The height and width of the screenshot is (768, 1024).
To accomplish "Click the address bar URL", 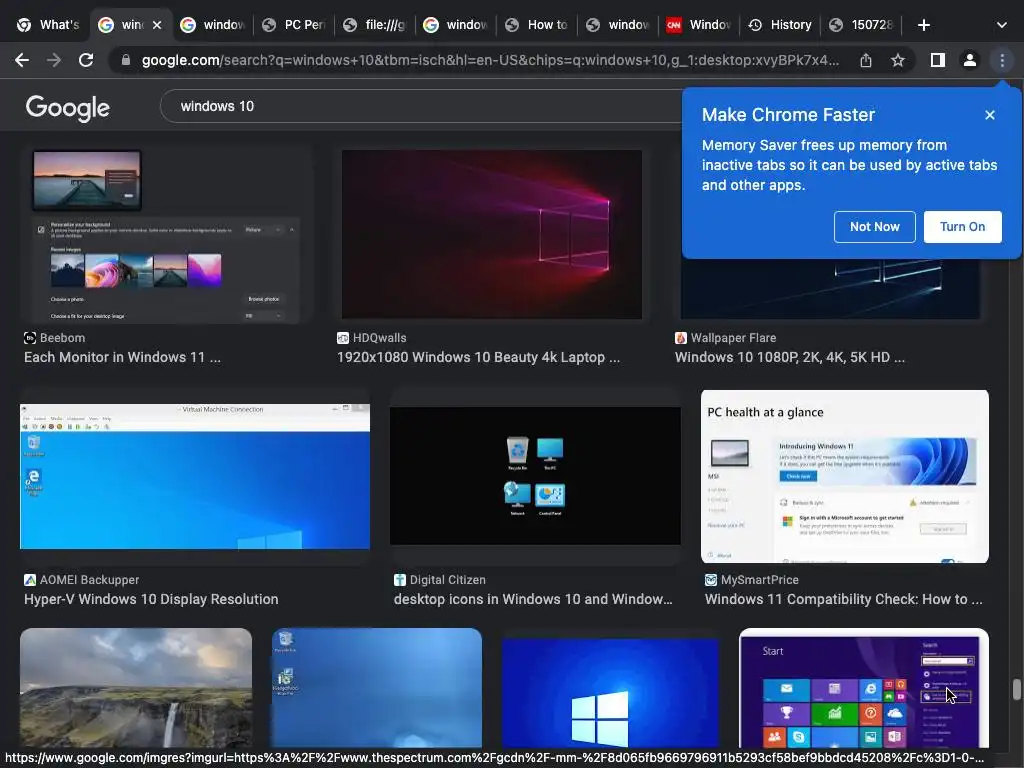I will pos(490,60).
